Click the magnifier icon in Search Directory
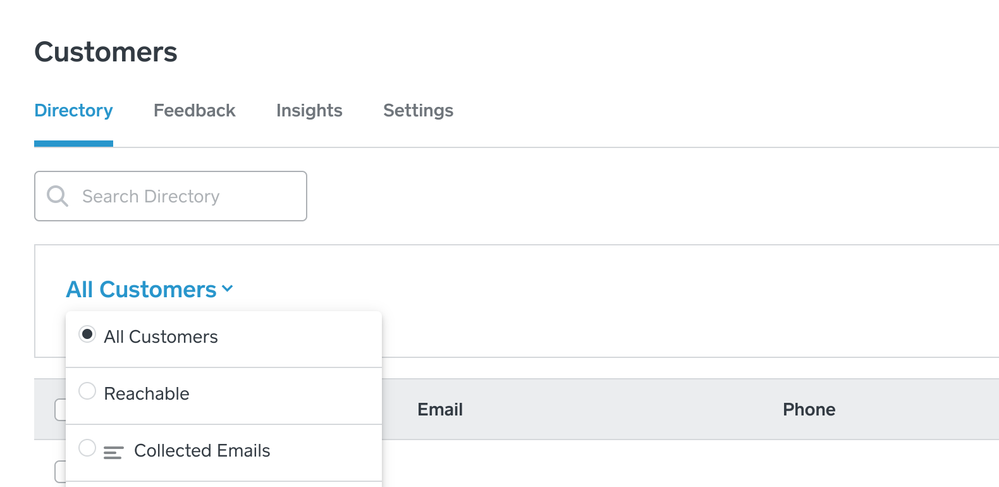This screenshot has width=999, height=487. pyautogui.click(x=58, y=196)
